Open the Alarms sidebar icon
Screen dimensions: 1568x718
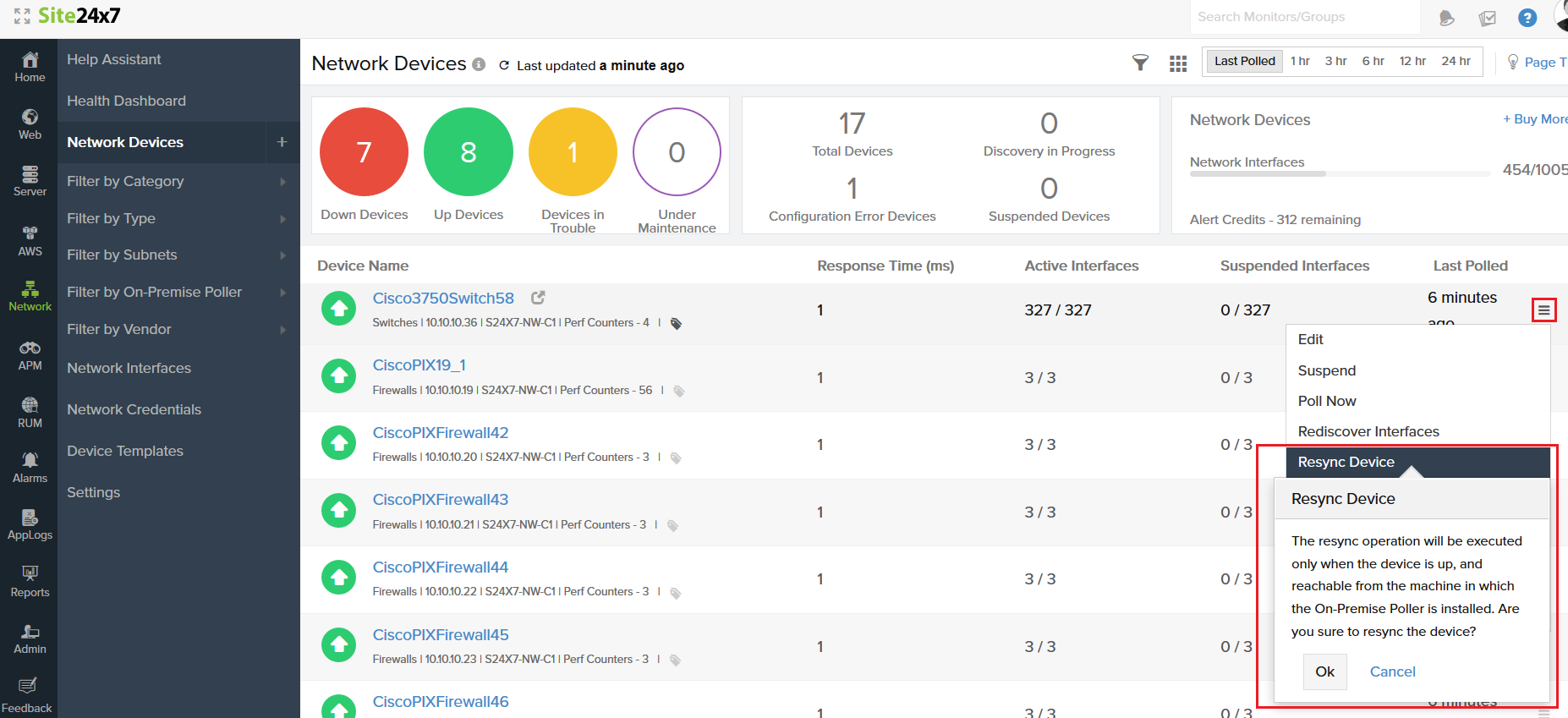tap(30, 467)
